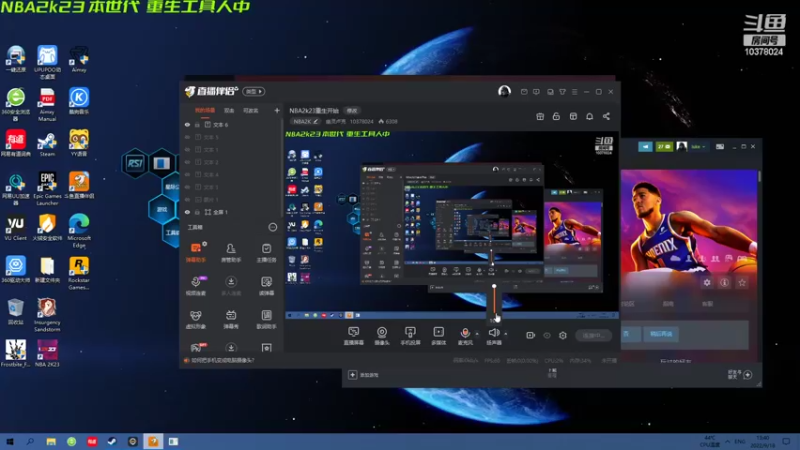Open the mode switch pill beside the app logo
800x450 pixels.
[x=254, y=91]
